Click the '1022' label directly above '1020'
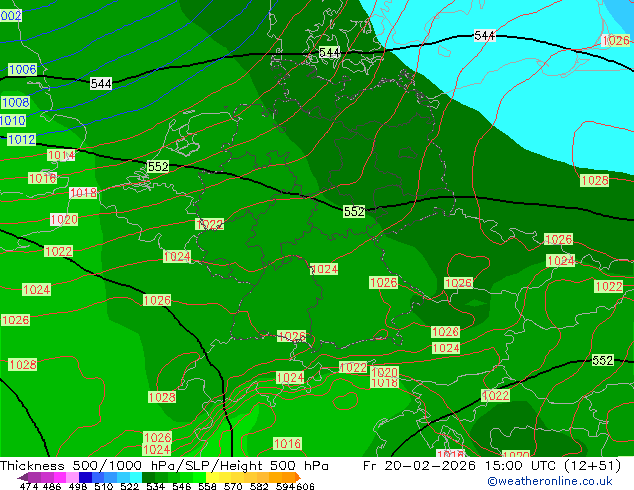Image resolution: width=634 pixels, height=490 pixels. [x=353, y=368]
